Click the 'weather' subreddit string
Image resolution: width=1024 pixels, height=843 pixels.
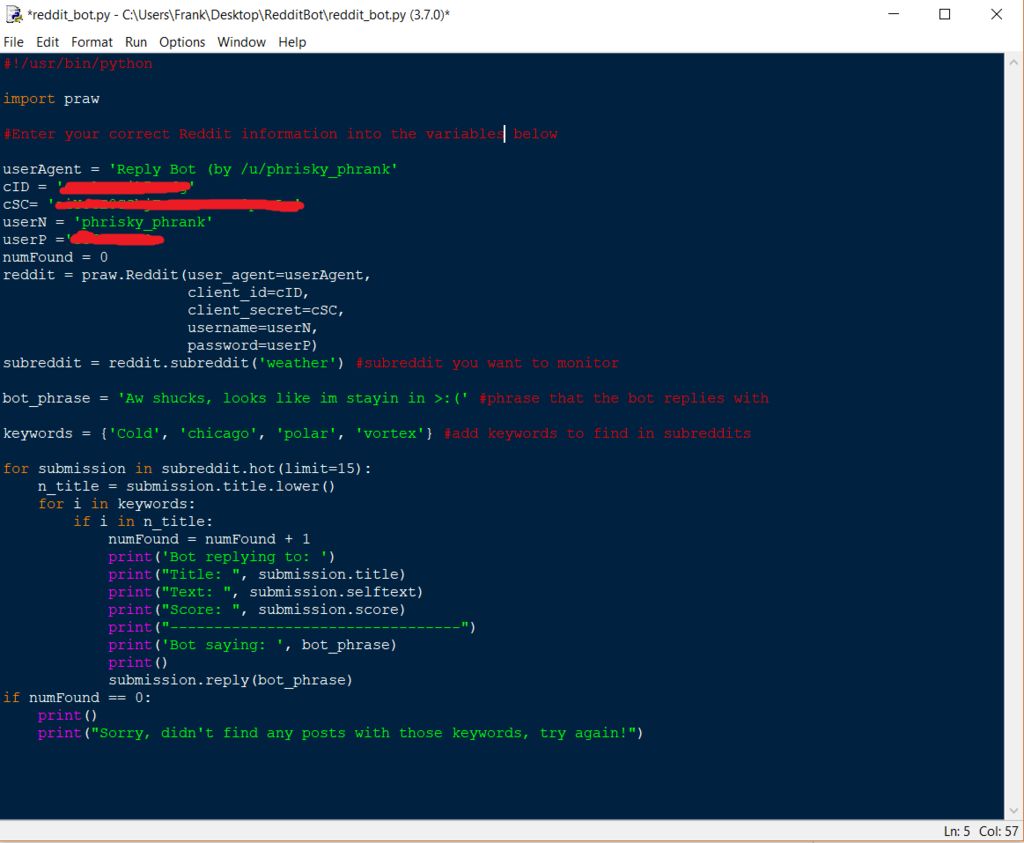click(297, 363)
